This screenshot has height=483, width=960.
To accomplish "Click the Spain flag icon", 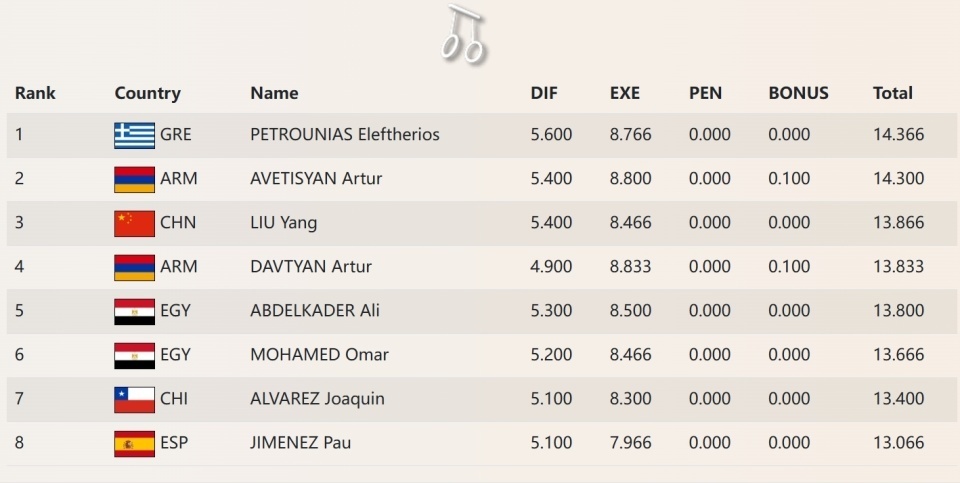I will 134,443.
